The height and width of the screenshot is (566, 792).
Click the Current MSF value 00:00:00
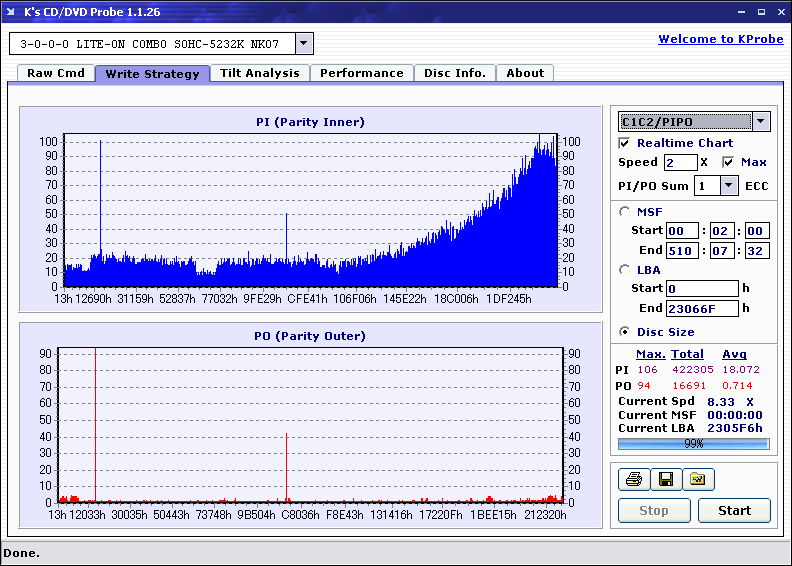pos(734,415)
